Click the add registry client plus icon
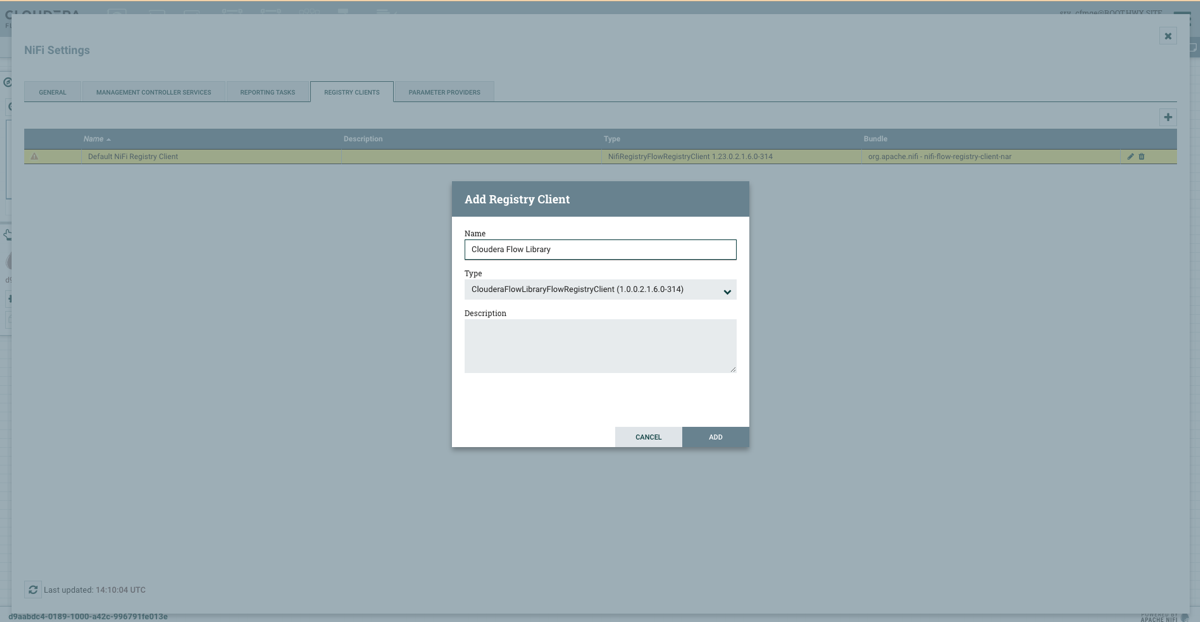The width and height of the screenshot is (1200, 622). coord(1167,117)
